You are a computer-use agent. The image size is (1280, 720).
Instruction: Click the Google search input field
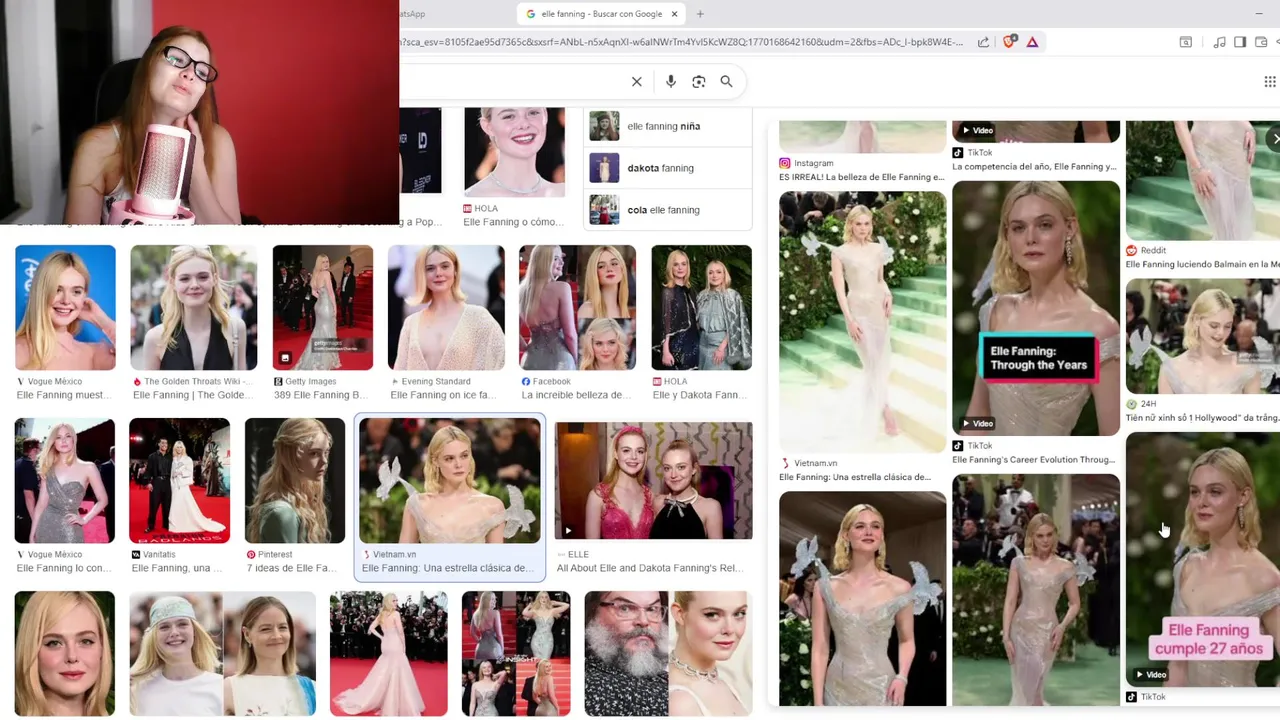coord(510,82)
